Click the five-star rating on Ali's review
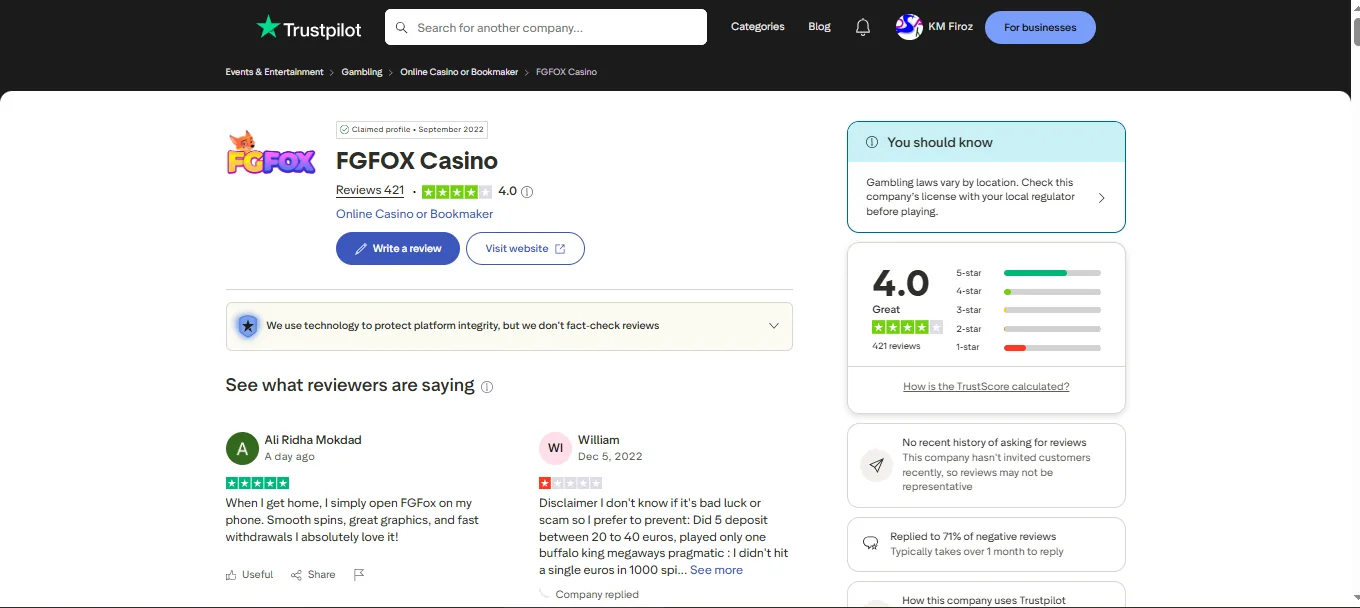This screenshot has width=1360, height=608. (258, 483)
